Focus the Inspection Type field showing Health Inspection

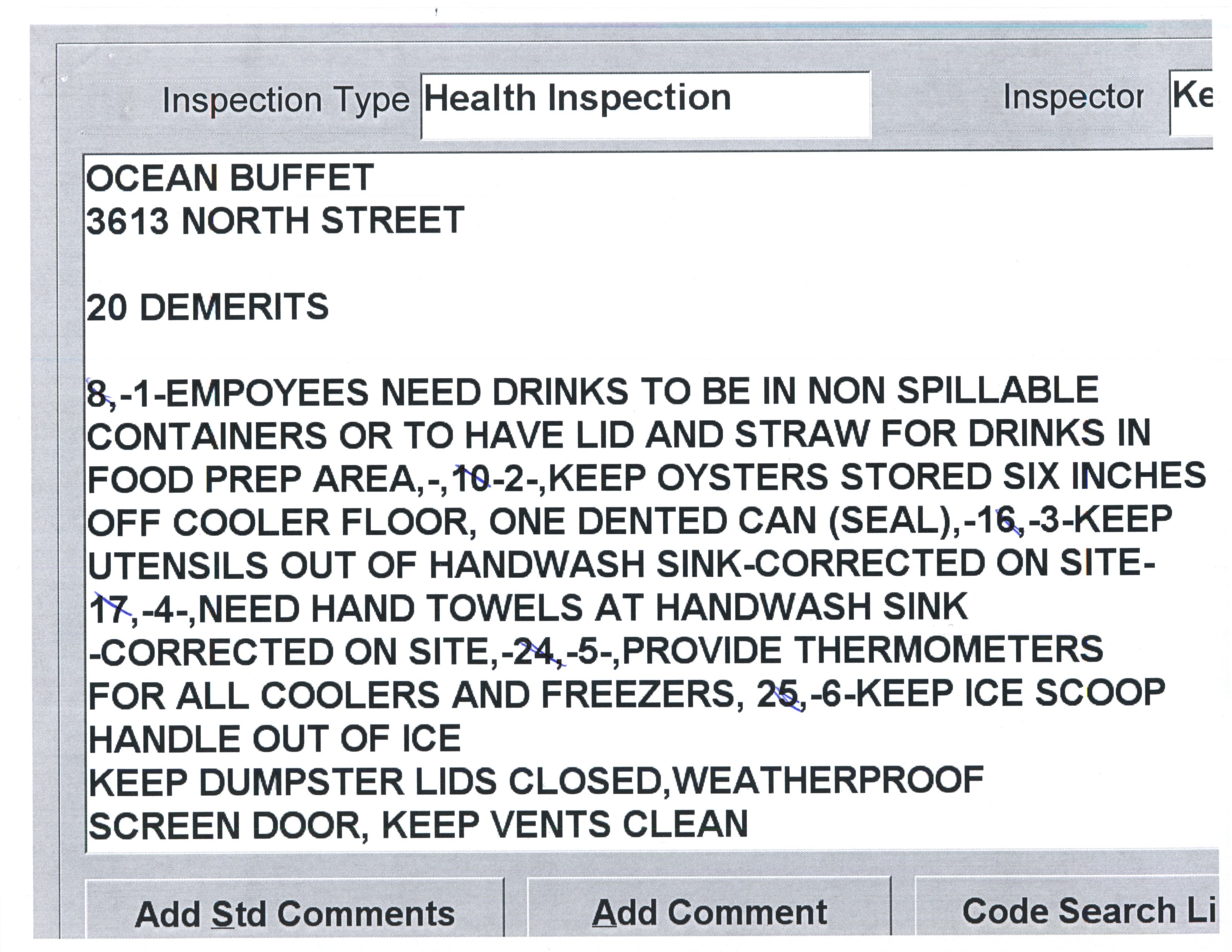(645, 105)
